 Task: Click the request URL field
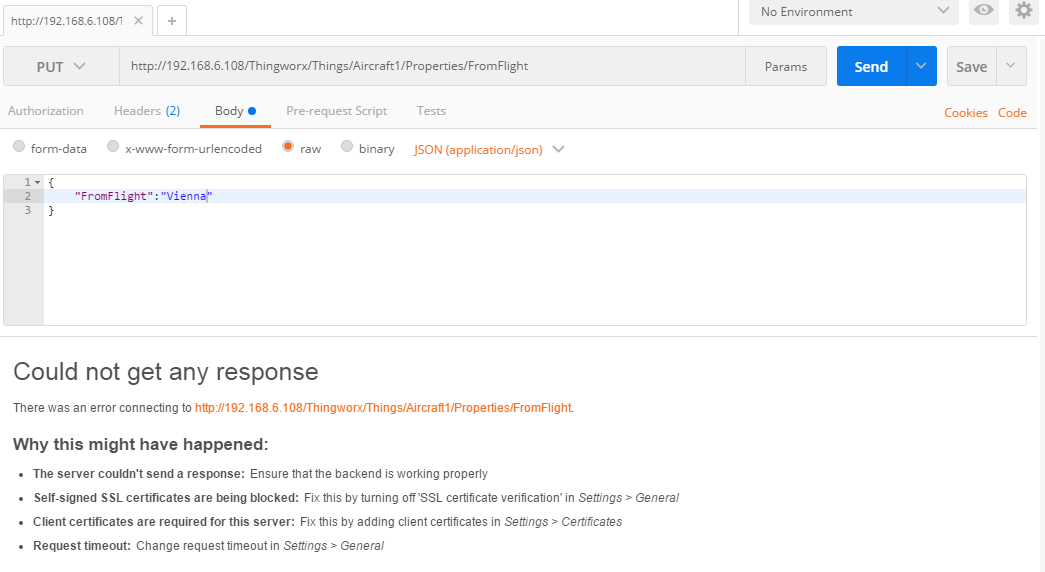[x=432, y=66]
